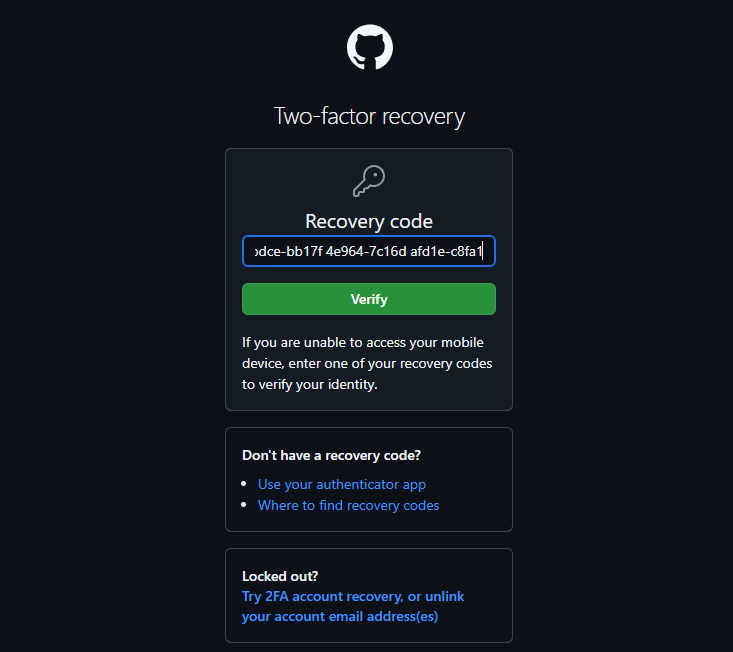Focus the Recovery code input field

(368, 251)
